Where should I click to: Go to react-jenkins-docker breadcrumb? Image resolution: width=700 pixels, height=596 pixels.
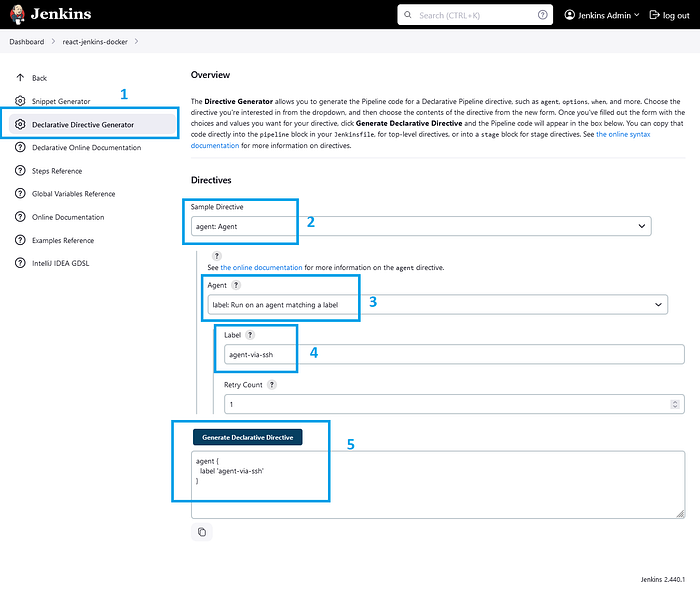tap(95, 42)
